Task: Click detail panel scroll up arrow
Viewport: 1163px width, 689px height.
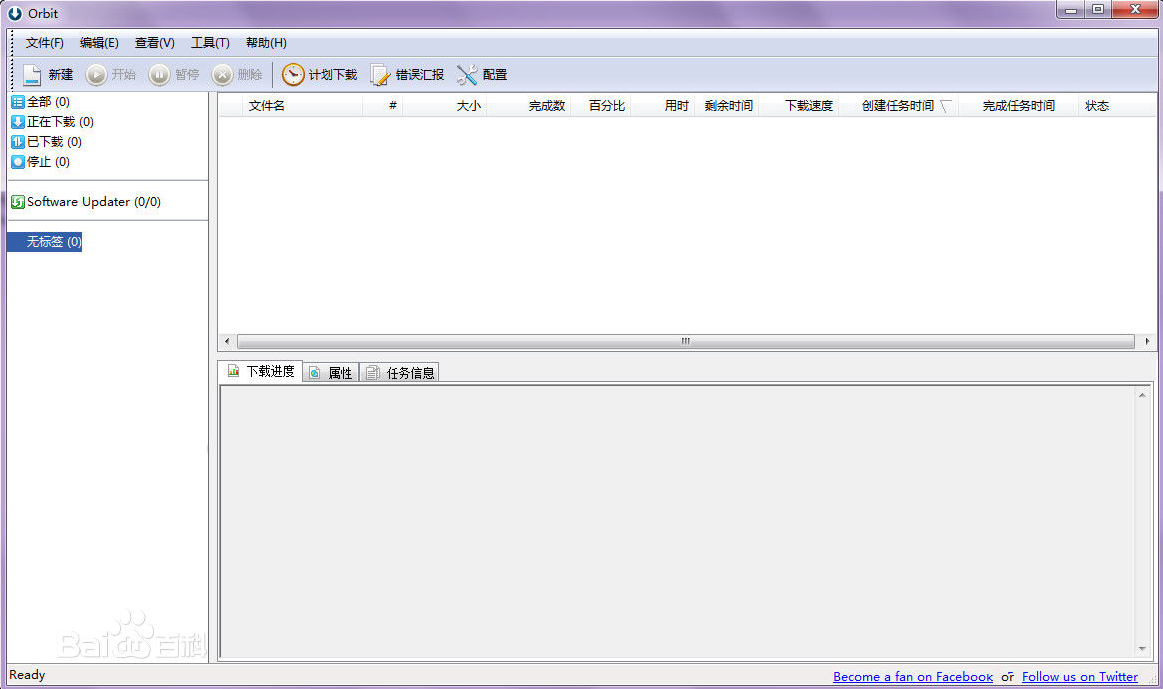Action: click(1142, 395)
